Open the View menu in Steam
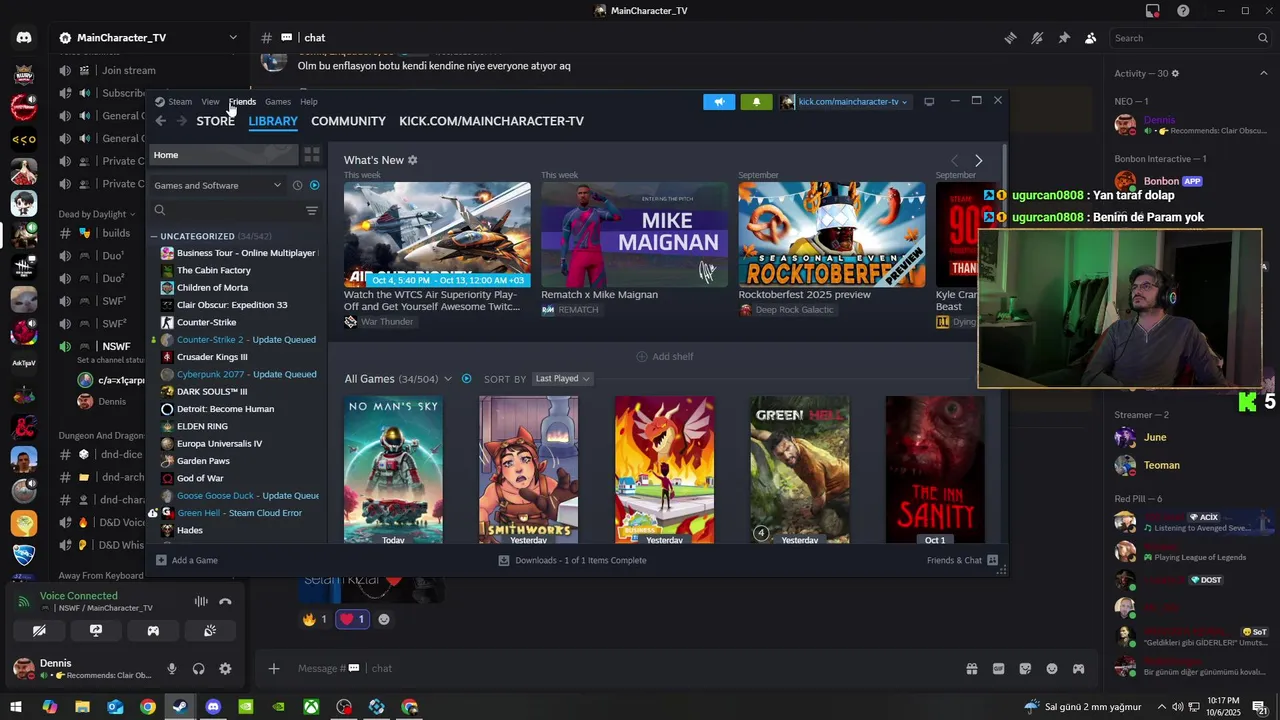This screenshot has height=720, width=1280. [x=210, y=102]
